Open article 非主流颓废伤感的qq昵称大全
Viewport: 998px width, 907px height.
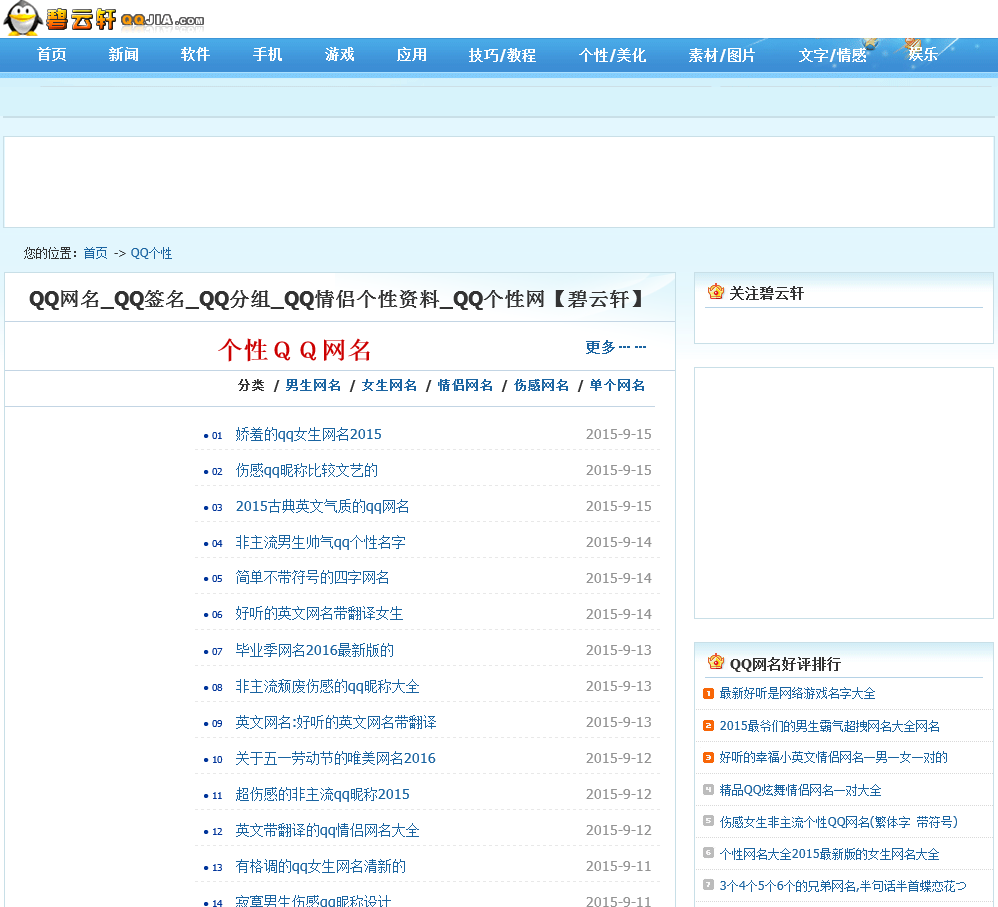click(x=328, y=687)
